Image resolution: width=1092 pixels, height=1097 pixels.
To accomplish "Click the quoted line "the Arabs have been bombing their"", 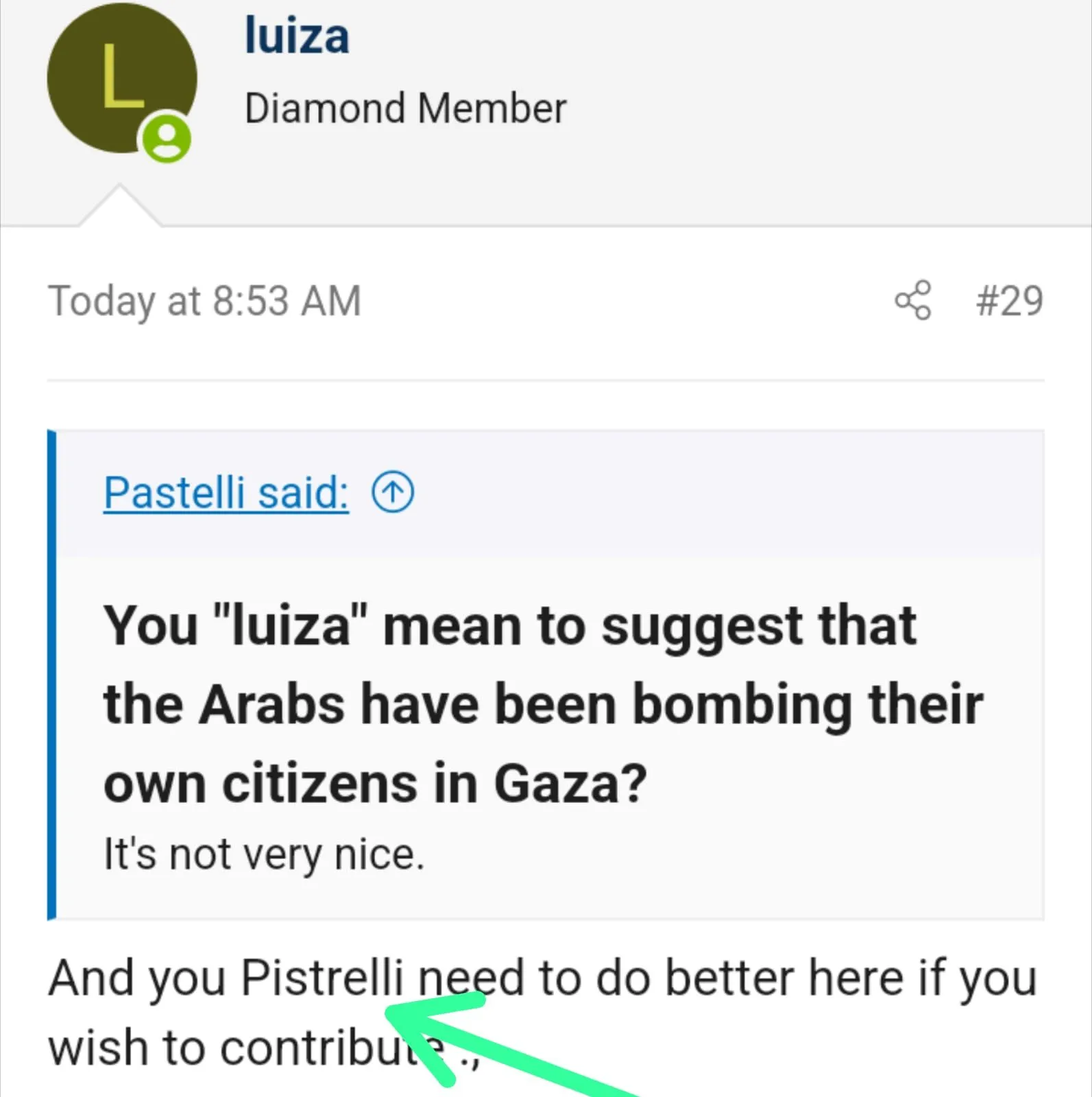I will click(x=543, y=704).
